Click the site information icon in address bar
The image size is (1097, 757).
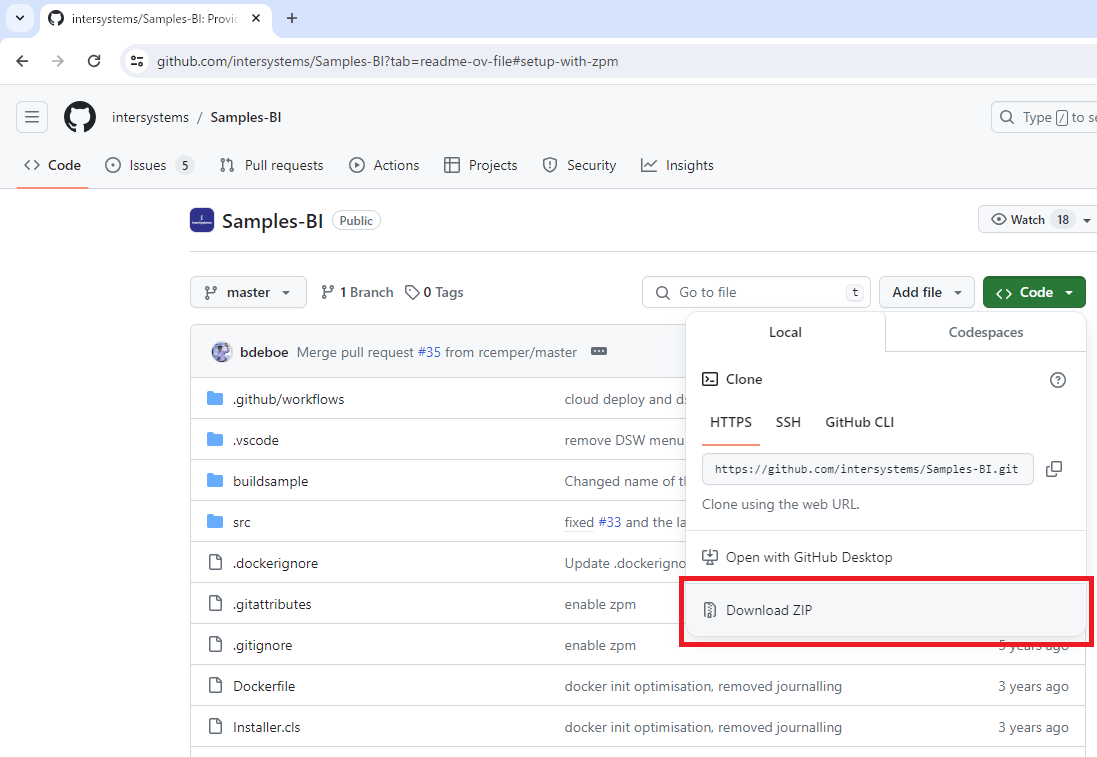(138, 61)
